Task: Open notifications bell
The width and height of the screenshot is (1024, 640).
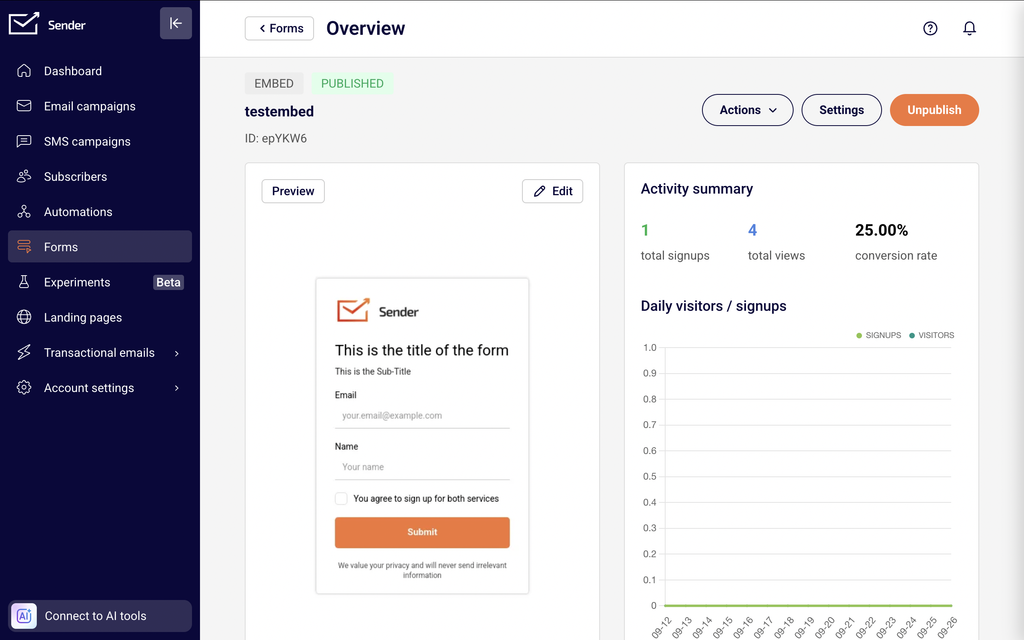Action: click(x=970, y=28)
